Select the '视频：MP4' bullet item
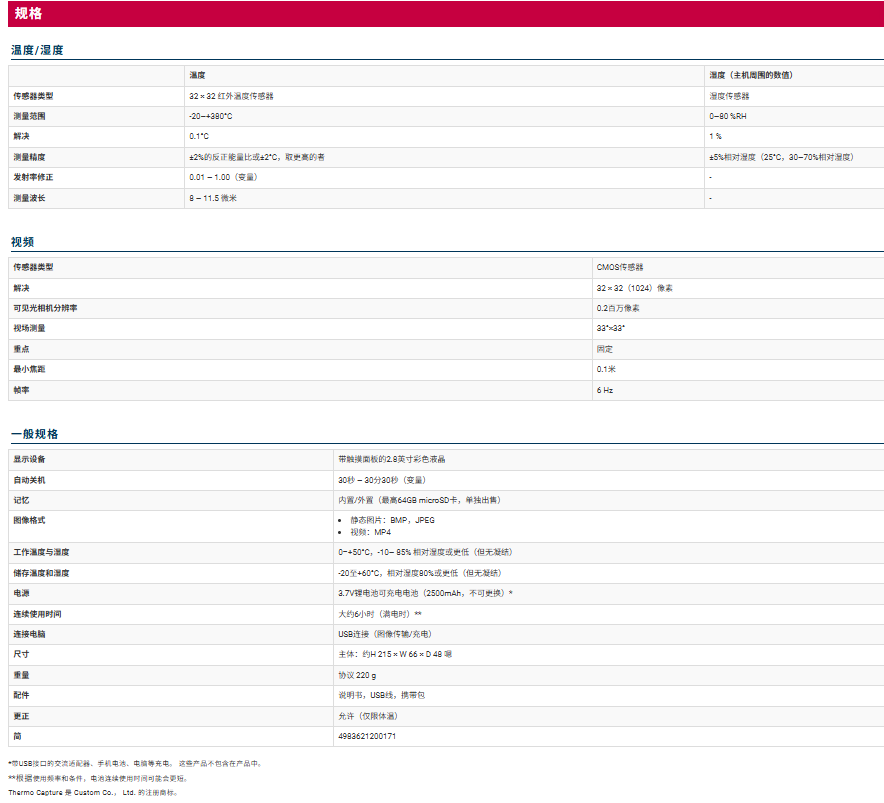The image size is (884, 803). 370,532
